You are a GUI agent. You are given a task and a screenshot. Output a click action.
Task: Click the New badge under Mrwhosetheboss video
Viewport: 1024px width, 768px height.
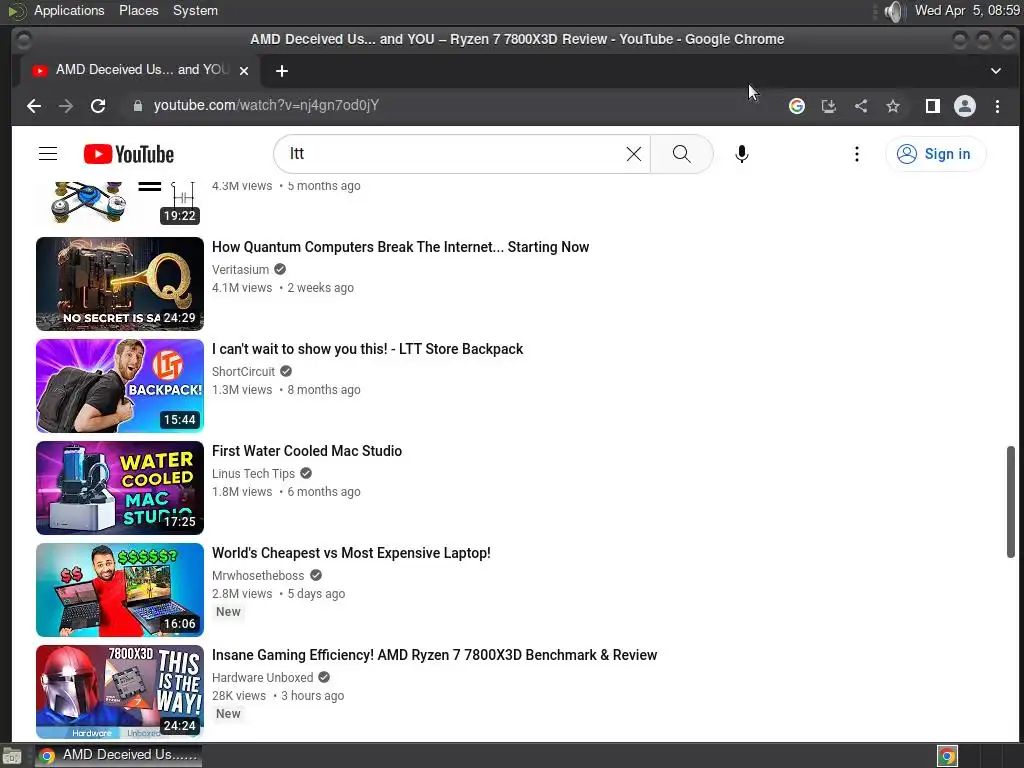pyautogui.click(x=229, y=612)
